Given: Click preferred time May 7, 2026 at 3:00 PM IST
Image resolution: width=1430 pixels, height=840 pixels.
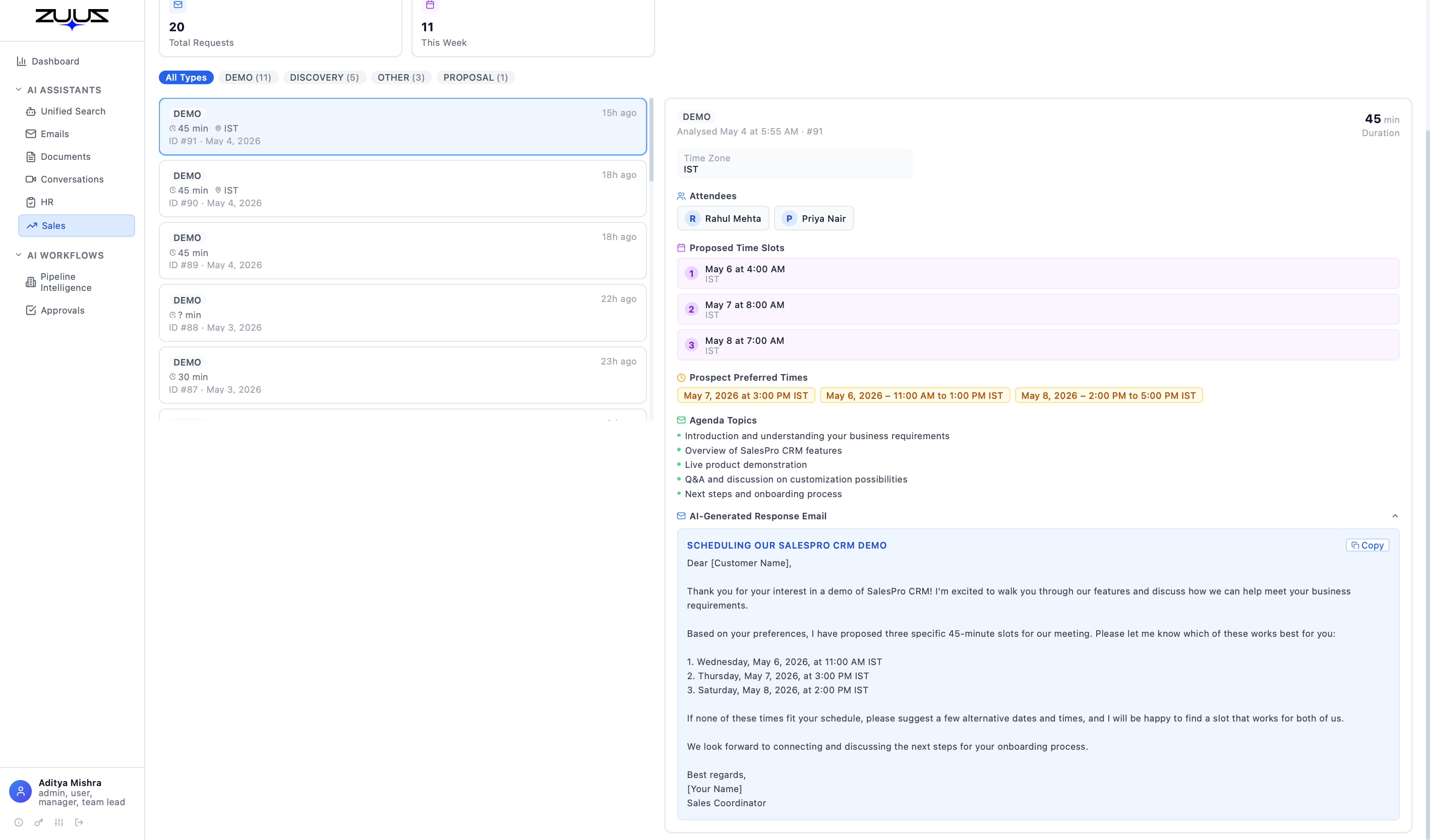Looking at the screenshot, I should (746, 396).
